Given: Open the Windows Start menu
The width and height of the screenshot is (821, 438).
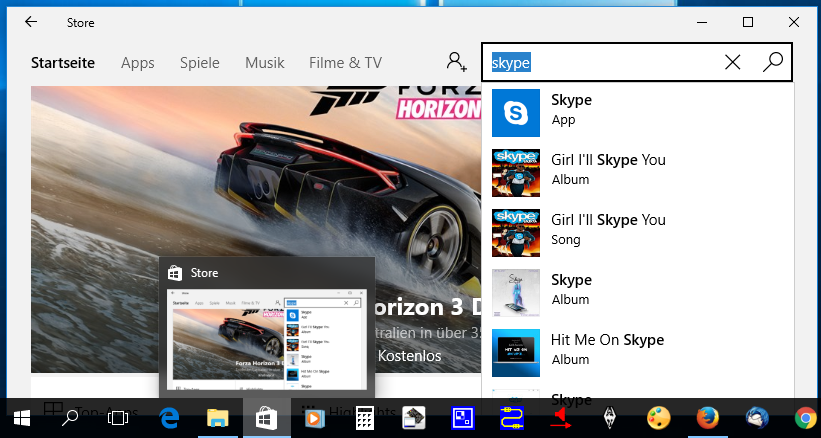Looking at the screenshot, I should coord(21,418).
